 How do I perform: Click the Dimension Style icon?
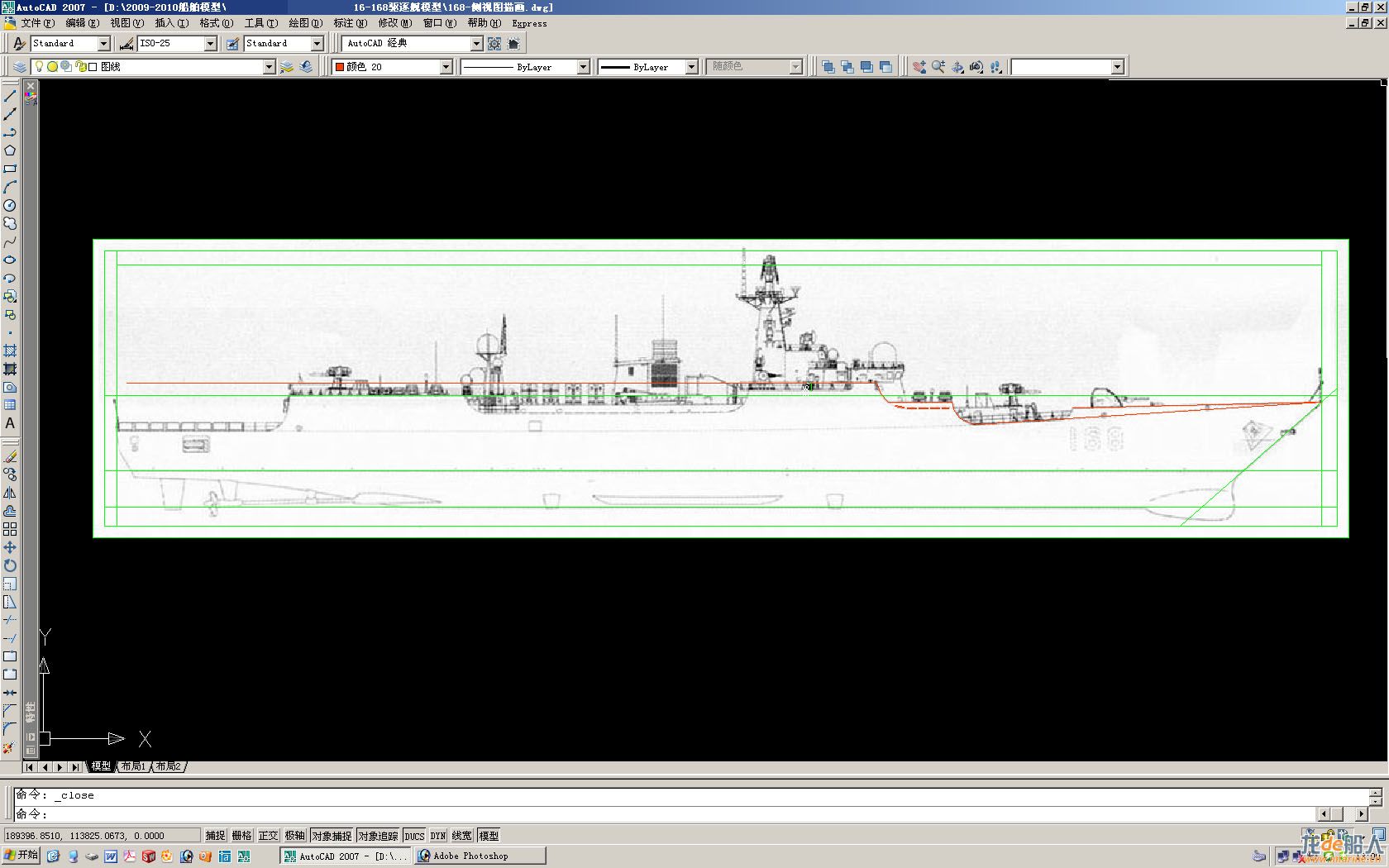(x=126, y=43)
